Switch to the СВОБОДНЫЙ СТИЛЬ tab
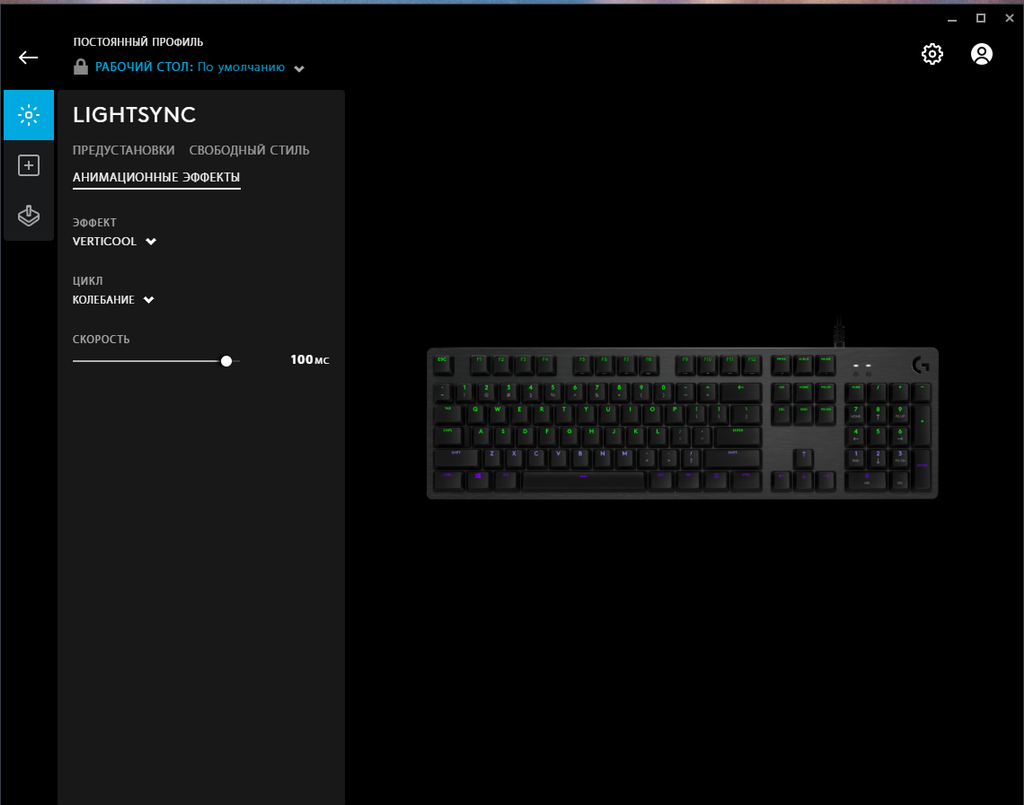The width and height of the screenshot is (1024, 805). click(x=249, y=150)
